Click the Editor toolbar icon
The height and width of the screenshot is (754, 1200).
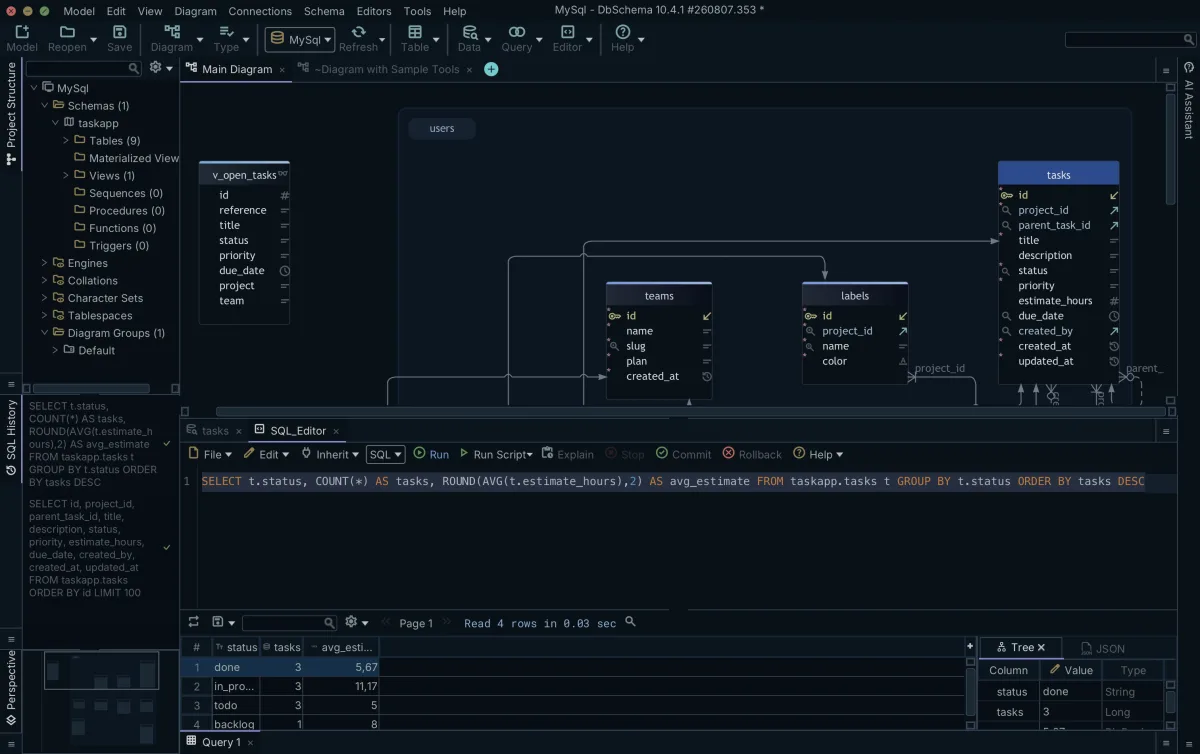(567, 32)
